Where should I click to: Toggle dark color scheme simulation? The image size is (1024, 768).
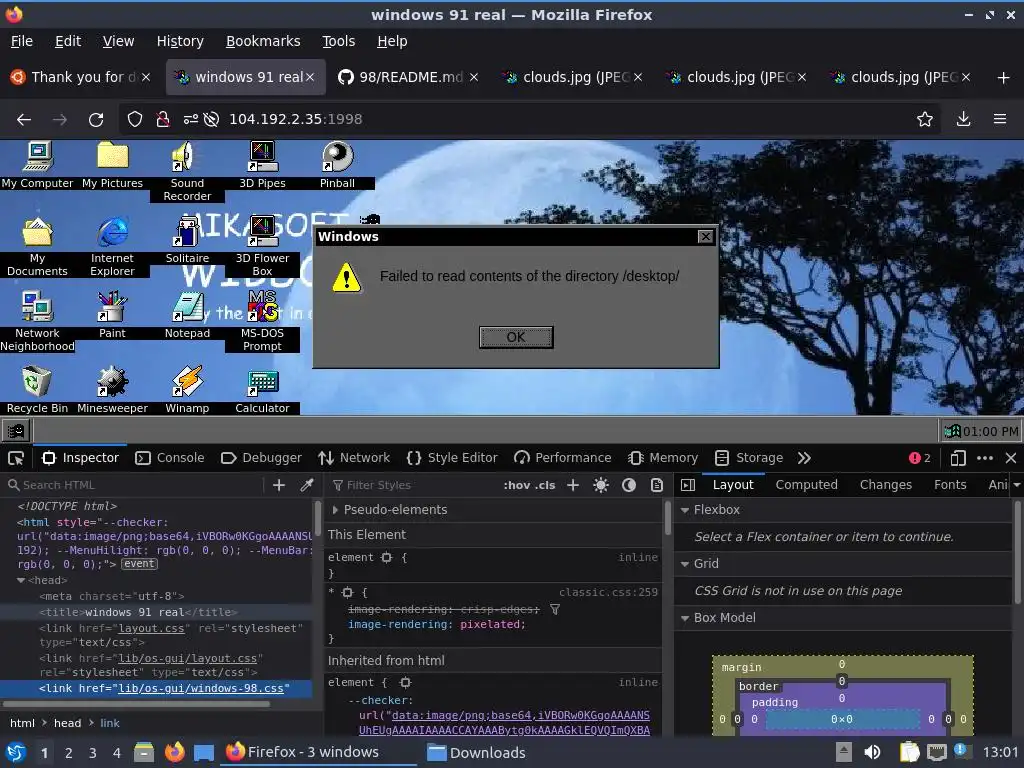click(x=629, y=485)
